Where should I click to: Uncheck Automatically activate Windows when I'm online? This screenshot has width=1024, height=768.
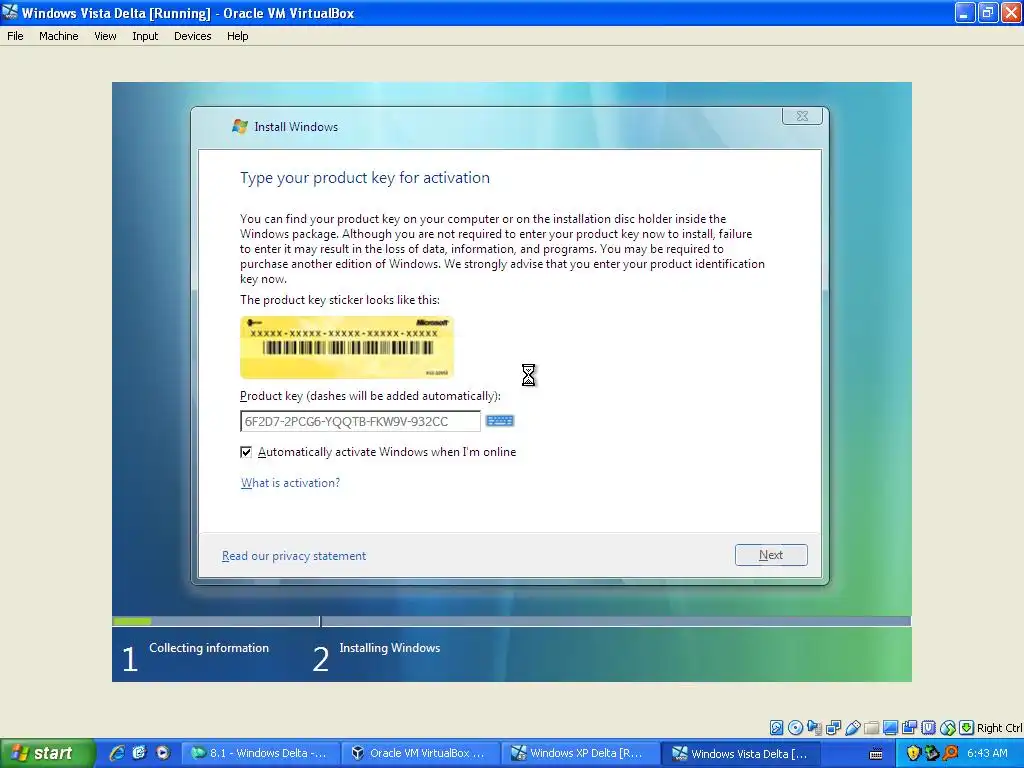pyautogui.click(x=246, y=452)
